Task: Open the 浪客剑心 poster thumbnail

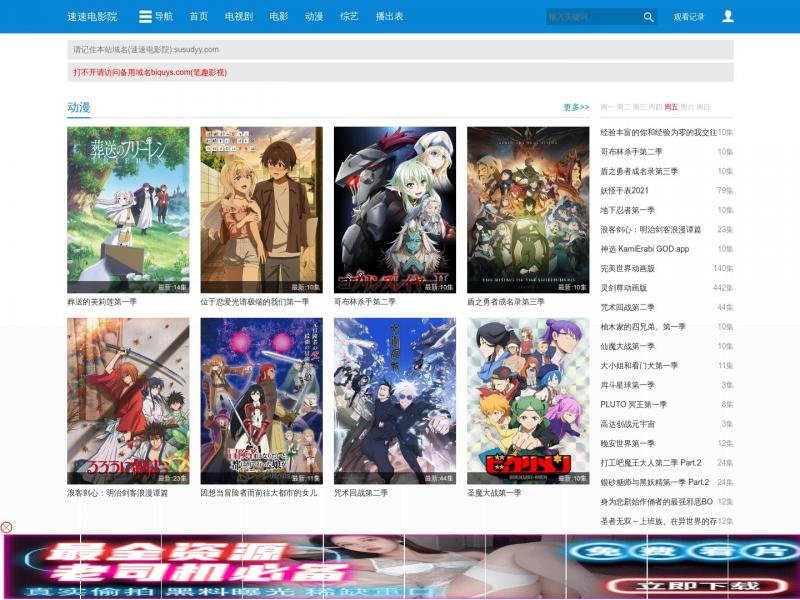Action: click(x=128, y=401)
